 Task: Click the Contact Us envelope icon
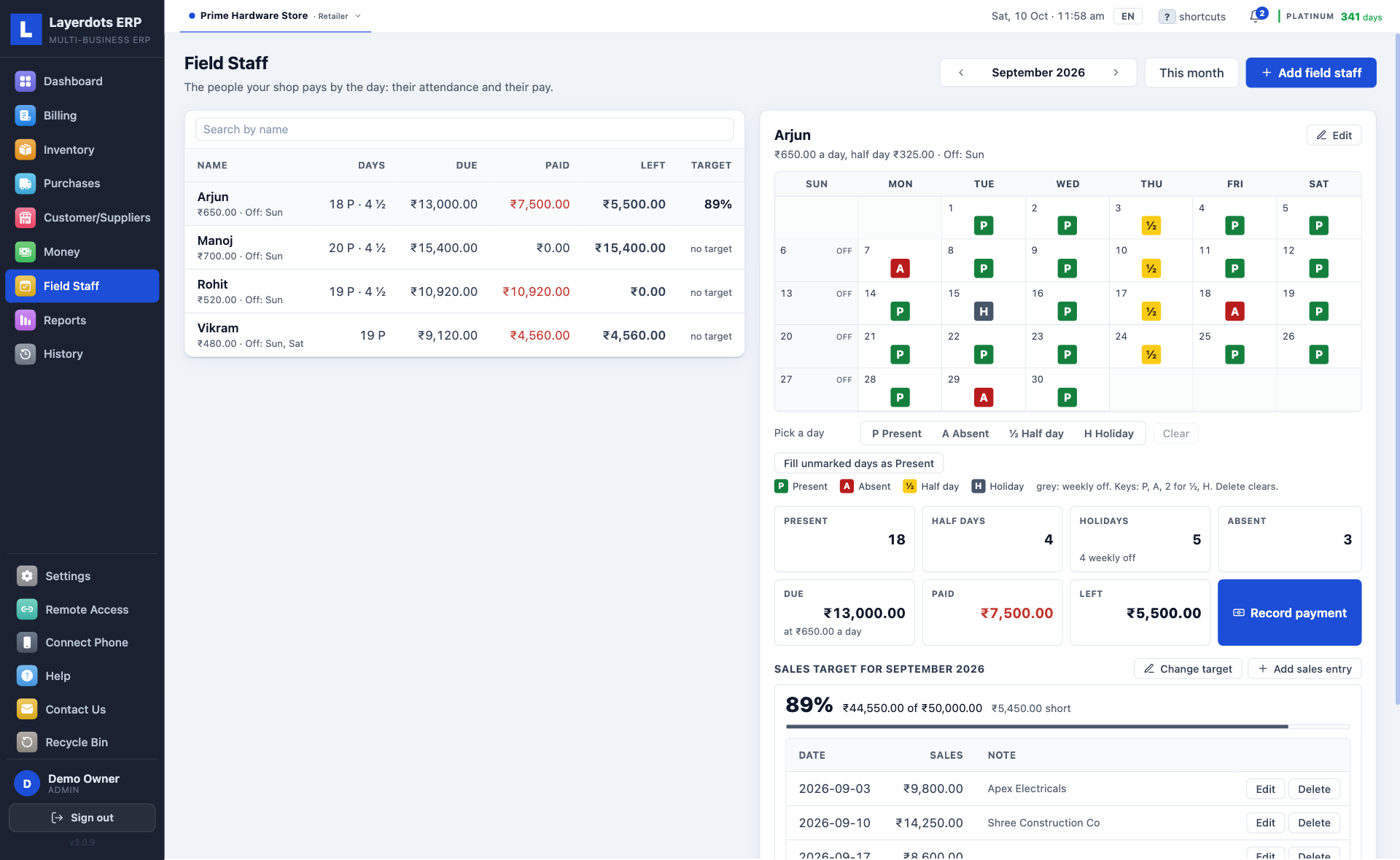[27, 709]
